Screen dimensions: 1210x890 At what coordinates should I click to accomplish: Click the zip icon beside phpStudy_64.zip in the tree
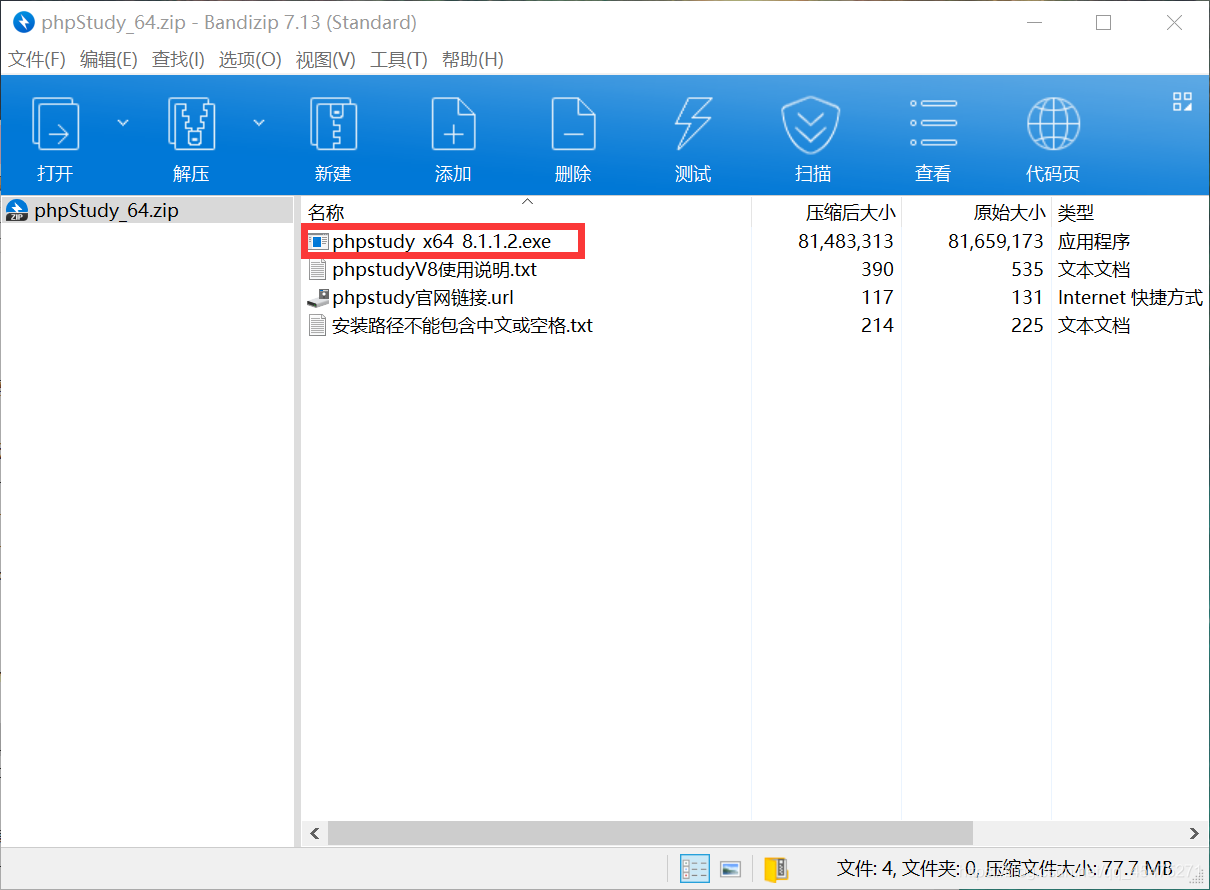click(17, 210)
